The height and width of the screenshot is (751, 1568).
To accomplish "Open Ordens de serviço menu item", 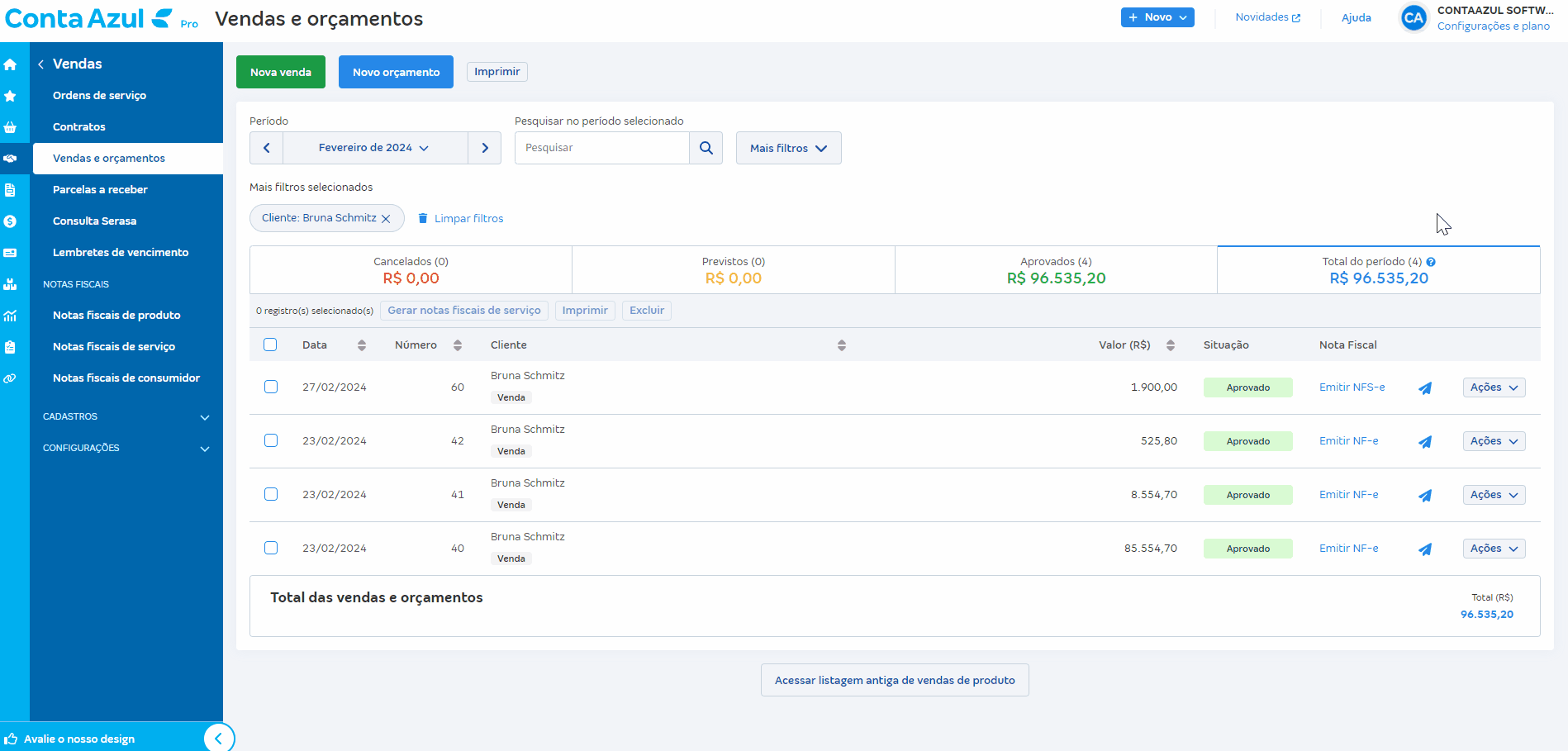I will pyautogui.click(x=99, y=96).
